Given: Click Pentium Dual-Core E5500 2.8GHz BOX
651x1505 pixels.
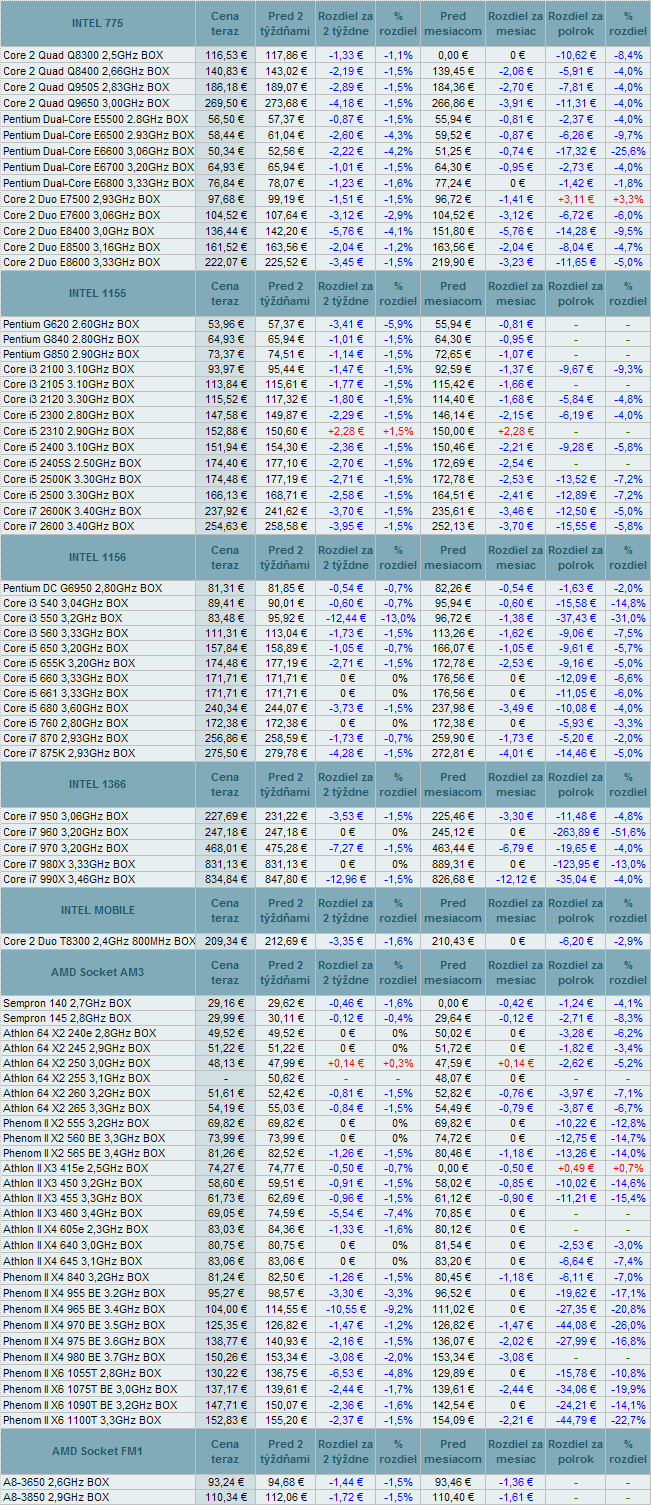Looking at the screenshot, I should (x=95, y=119).
